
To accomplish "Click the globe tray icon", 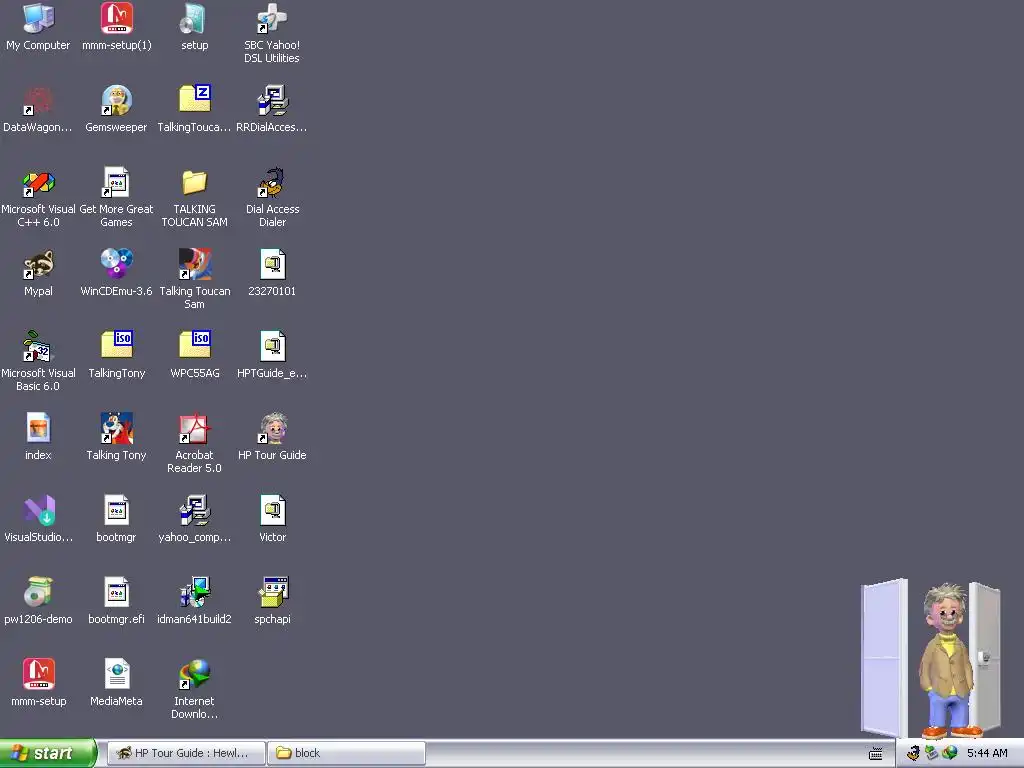I will [x=950, y=753].
